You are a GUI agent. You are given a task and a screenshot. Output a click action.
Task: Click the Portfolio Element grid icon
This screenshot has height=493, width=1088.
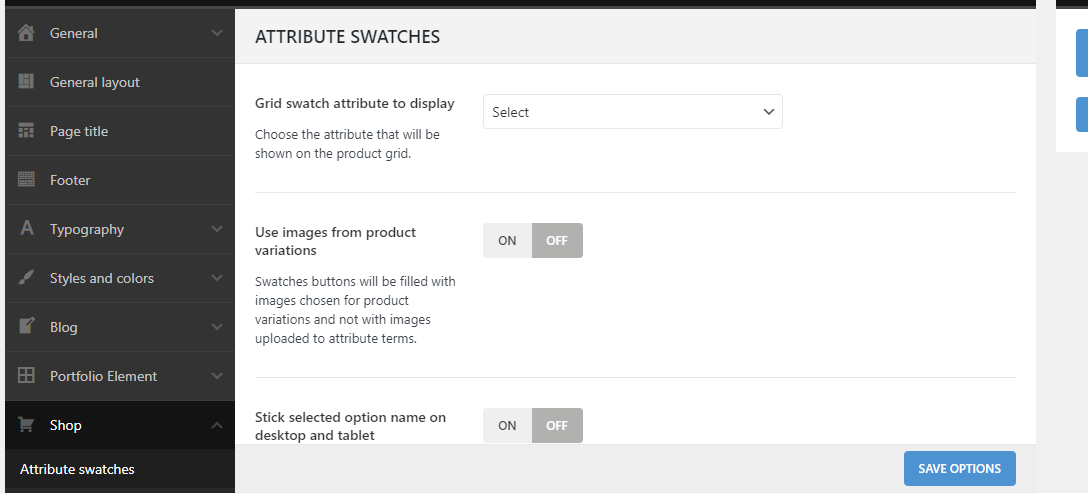pyautogui.click(x=27, y=376)
